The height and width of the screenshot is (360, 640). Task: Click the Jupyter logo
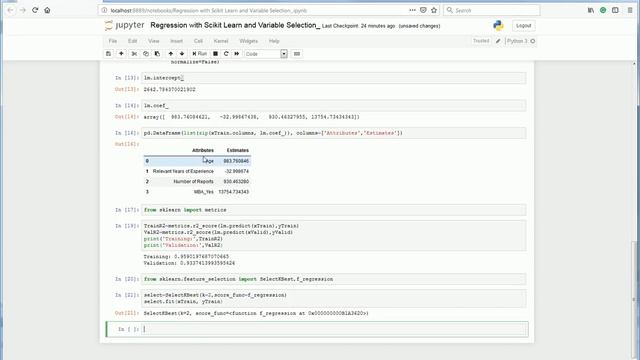[124, 25]
